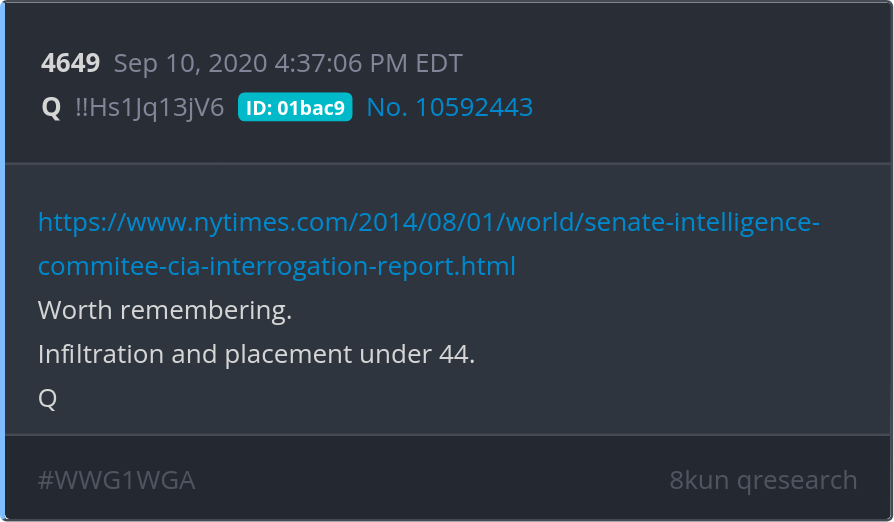Click the blue accent bar on left edge
The height and width of the screenshot is (522, 894).
2,261
